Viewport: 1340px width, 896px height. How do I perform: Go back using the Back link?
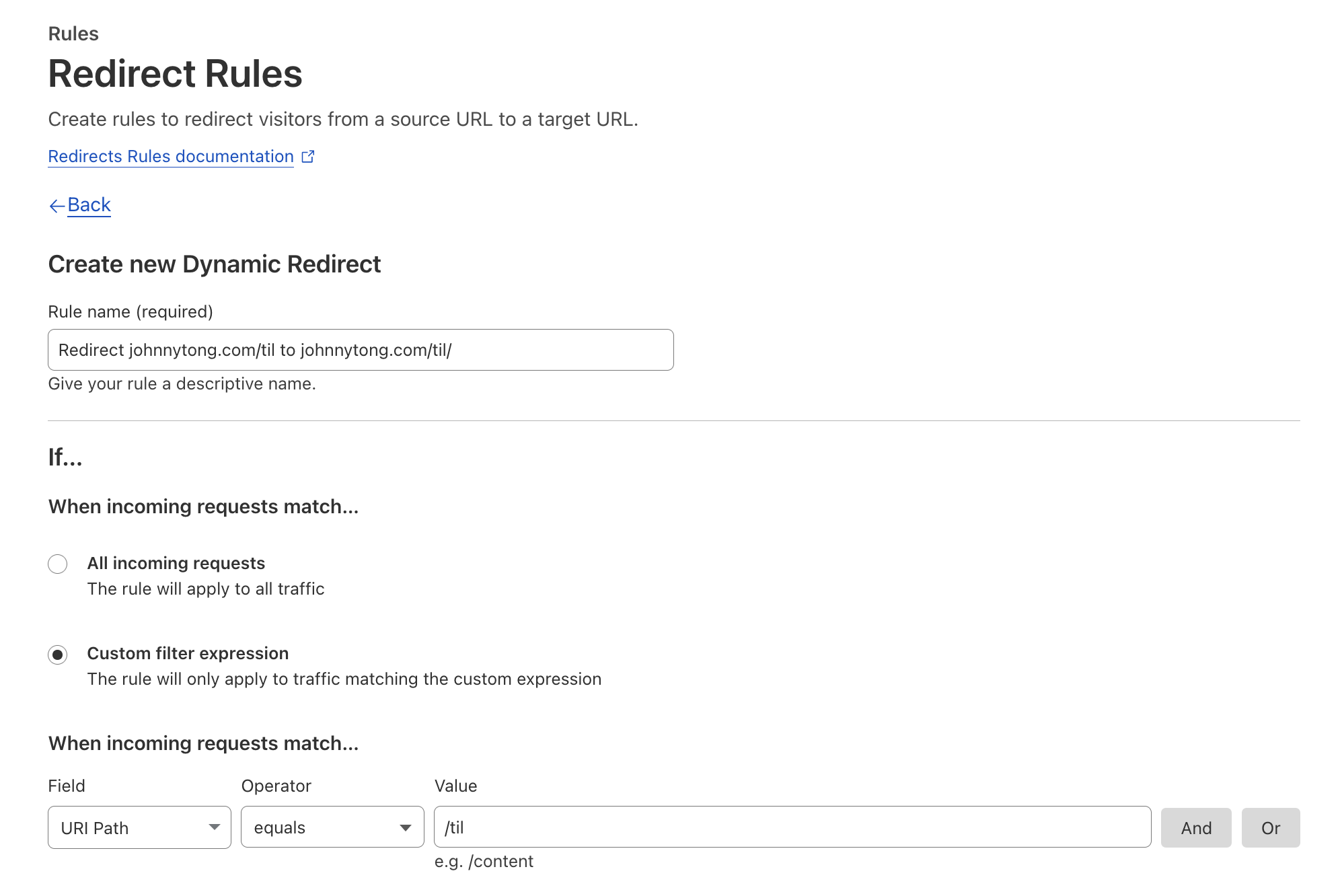pyautogui.click(x=89, y=204)
